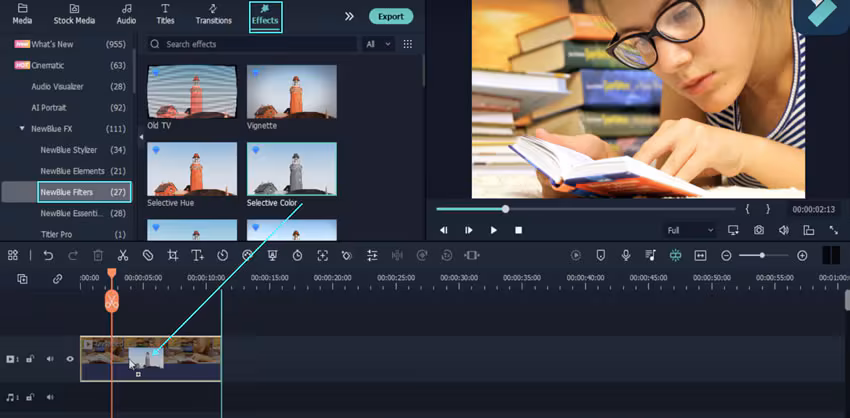Delete the selected clip with trash icon
This screenshot has width=850, height=418.
(98, 255)
